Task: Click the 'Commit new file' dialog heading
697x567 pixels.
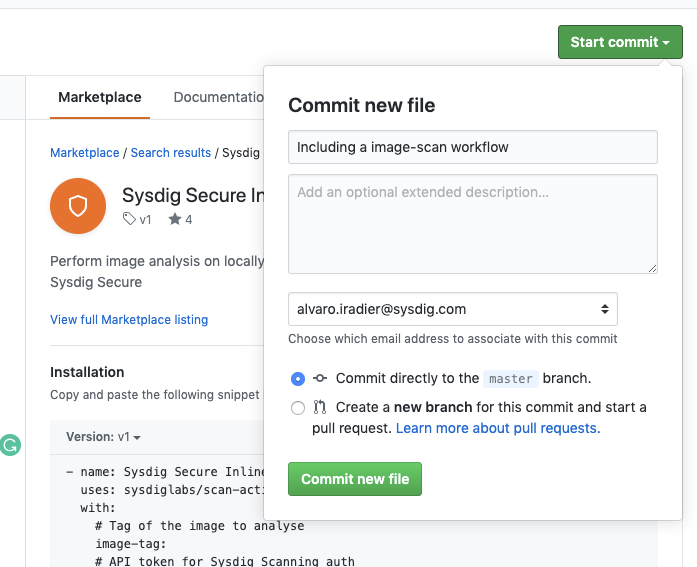Action: pyautogui.click(x=361, y=106)
